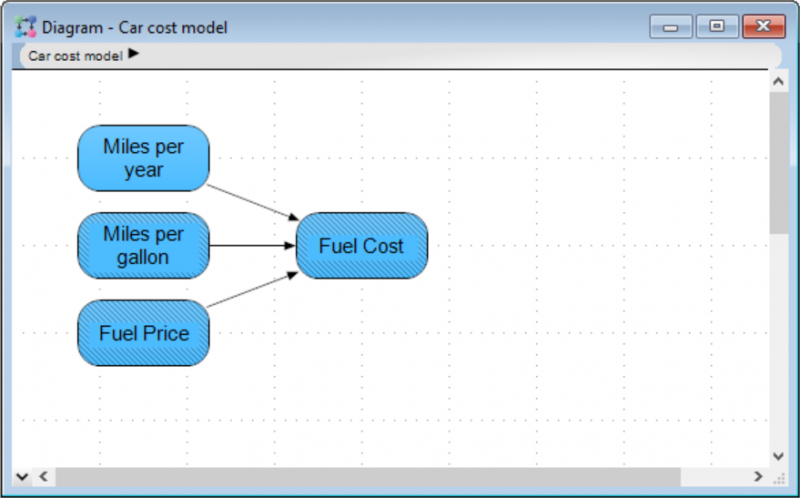Click the horizontal scrollbar left arrow
This screenshot has width=800, height=498.
[x=43, y=476]
